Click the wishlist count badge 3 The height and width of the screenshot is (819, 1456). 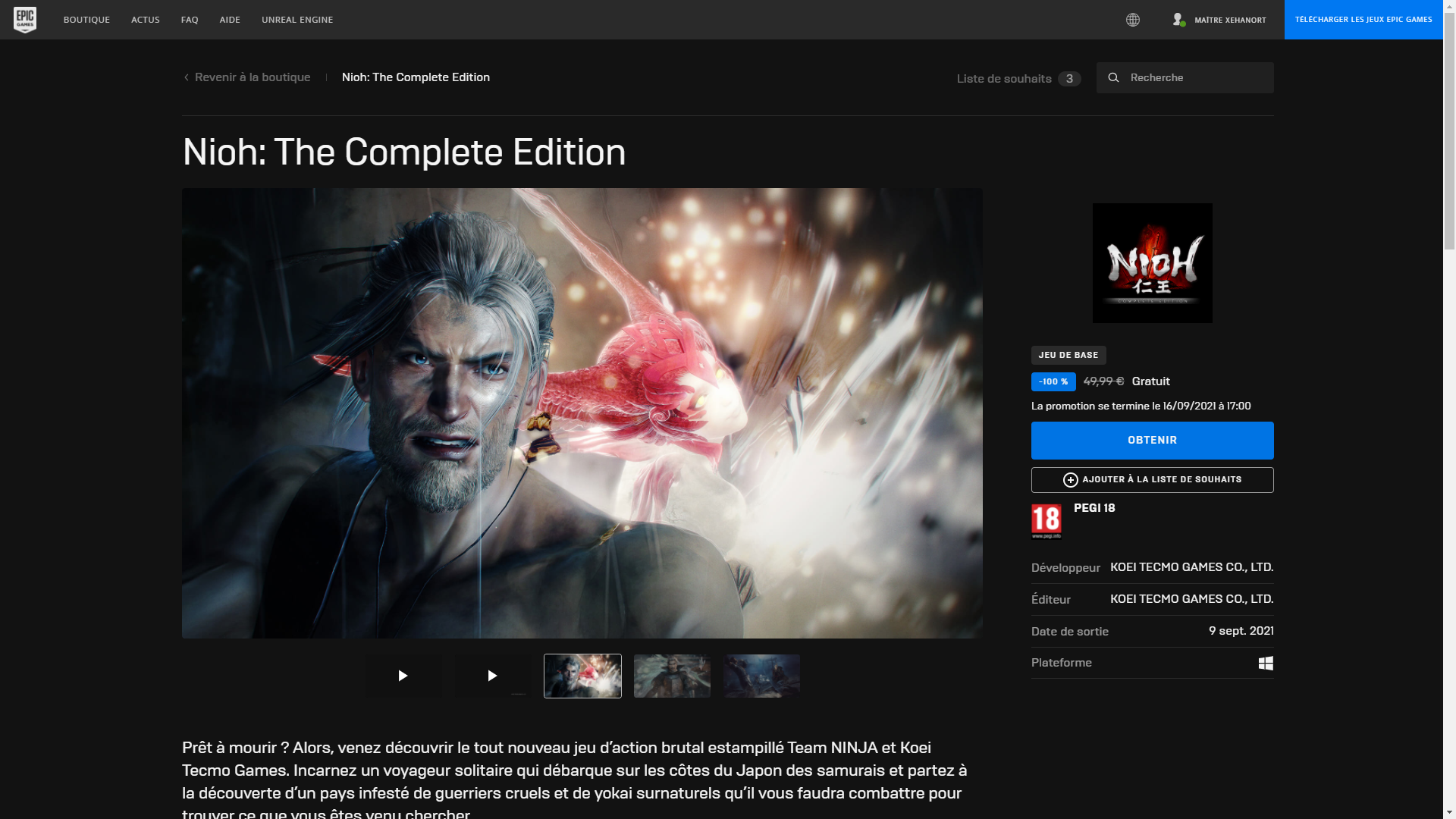tap(1069, 79)
